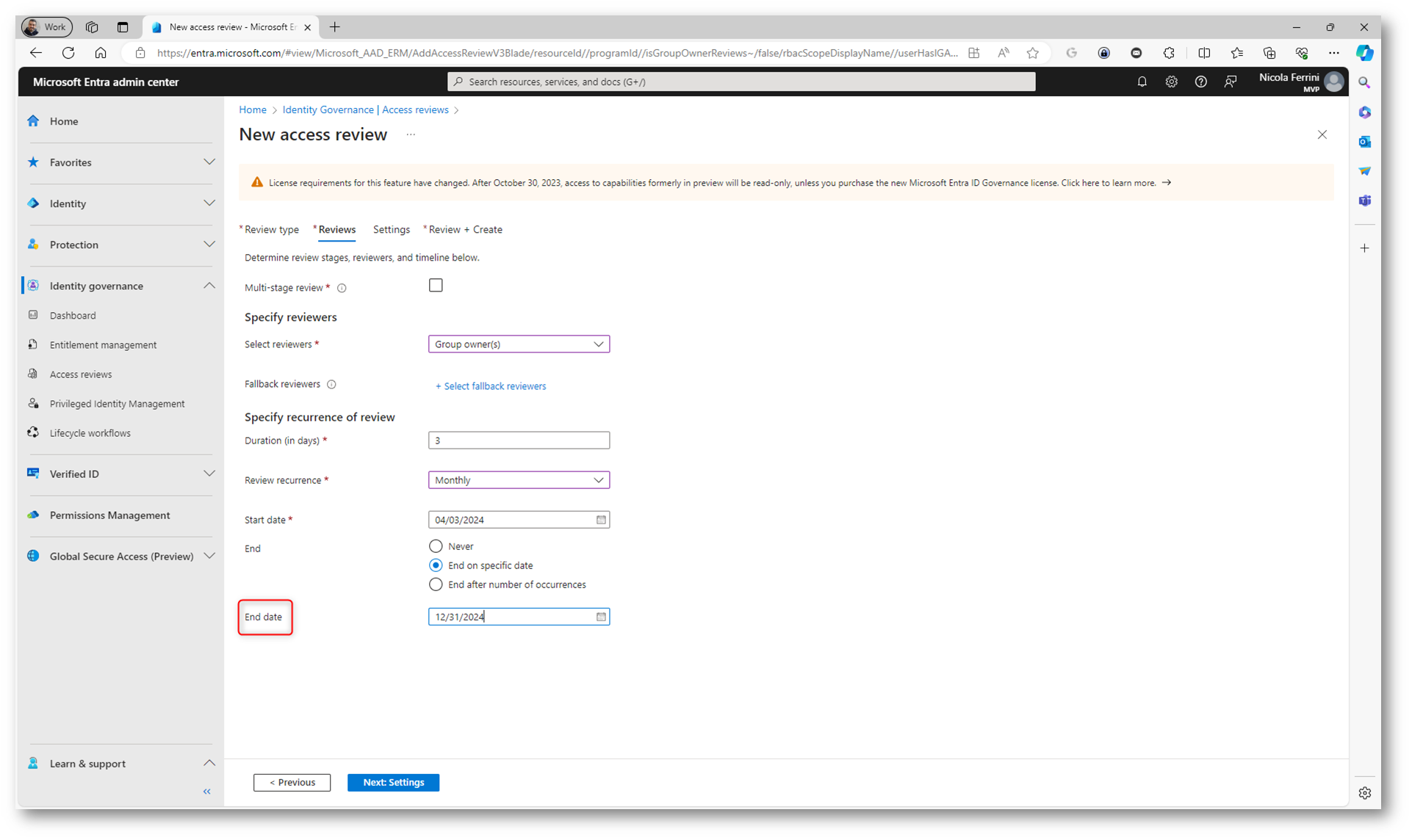Open Edge sidebar search icon
1412x840 pixels.
[1364, 83]
